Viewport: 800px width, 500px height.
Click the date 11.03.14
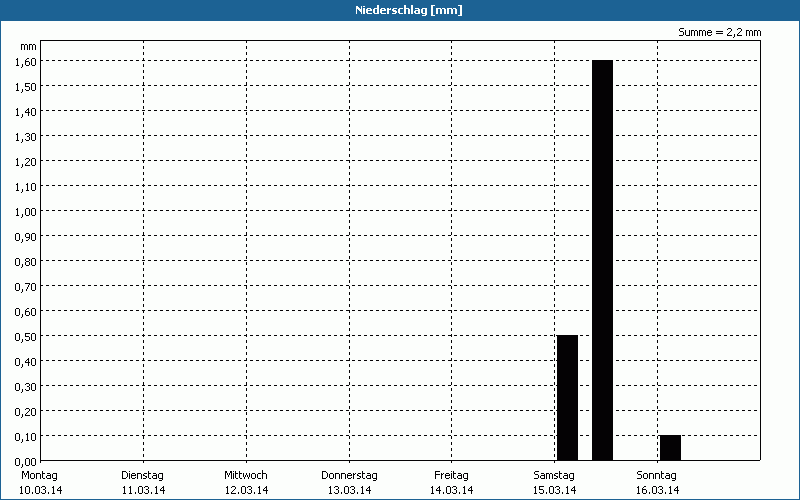pyautogui.click(x=143, y=491)
